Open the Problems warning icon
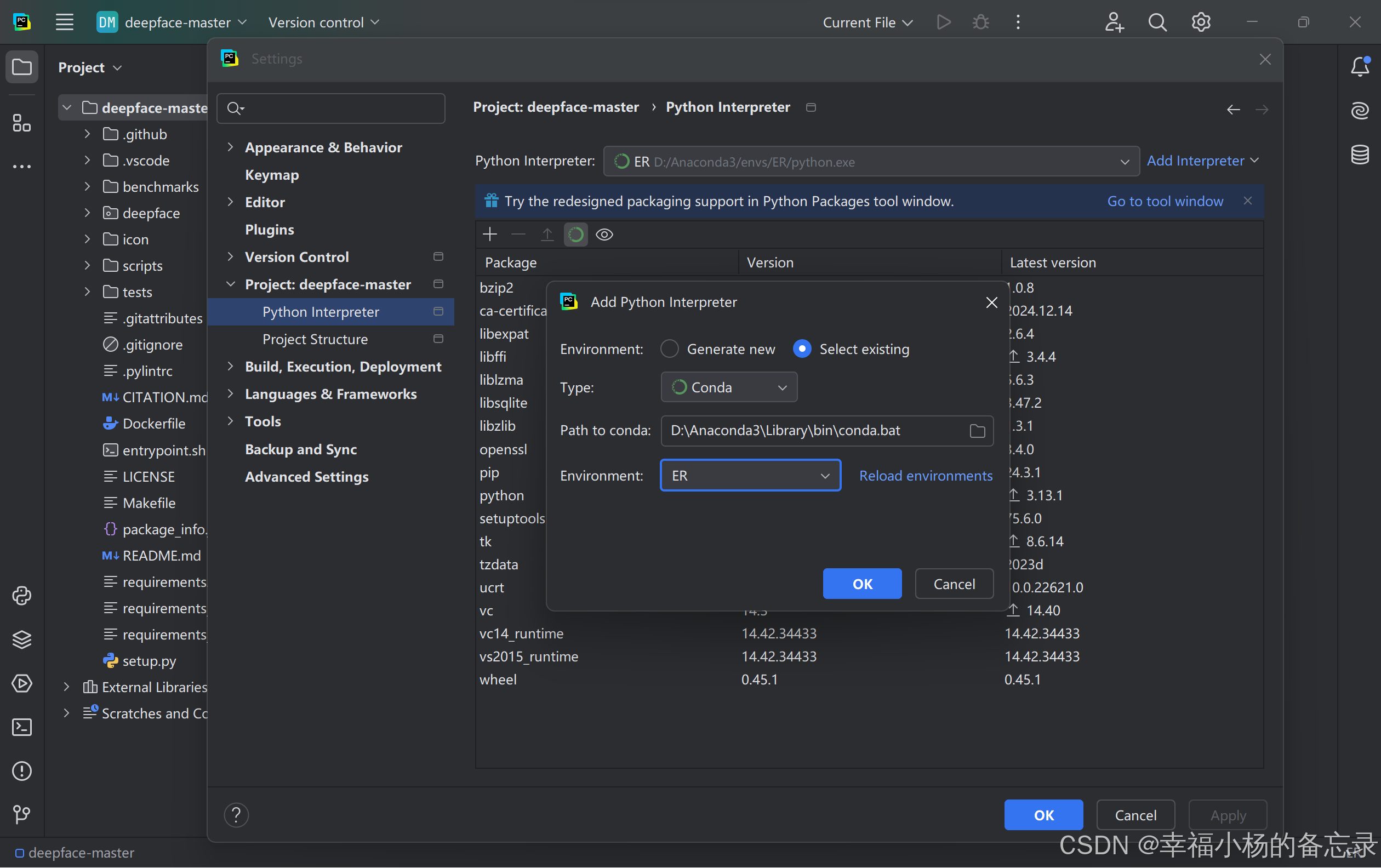This screenshot has height=868, width=1381. 22,770
